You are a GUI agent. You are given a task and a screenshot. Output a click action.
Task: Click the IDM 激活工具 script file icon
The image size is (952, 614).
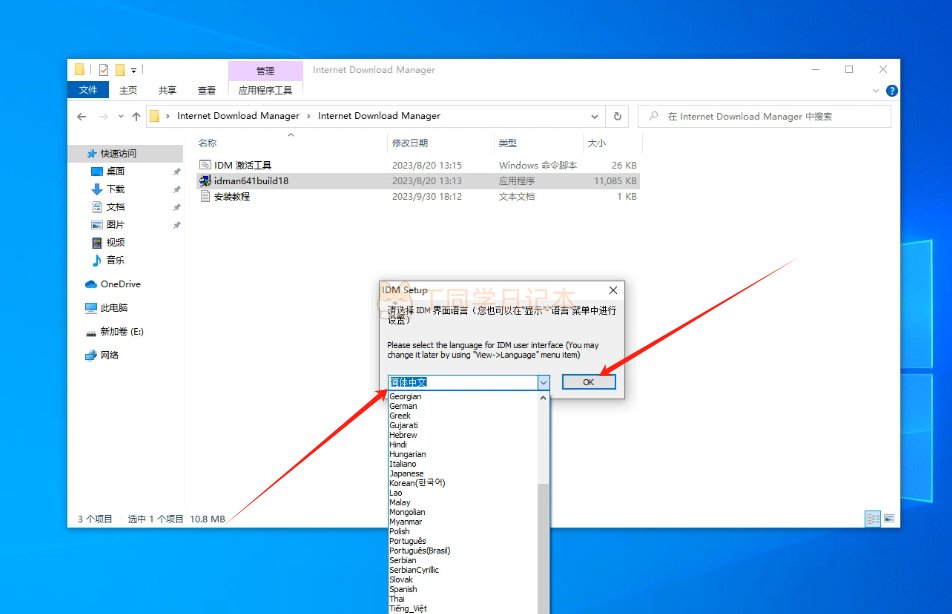pos(205,165)
